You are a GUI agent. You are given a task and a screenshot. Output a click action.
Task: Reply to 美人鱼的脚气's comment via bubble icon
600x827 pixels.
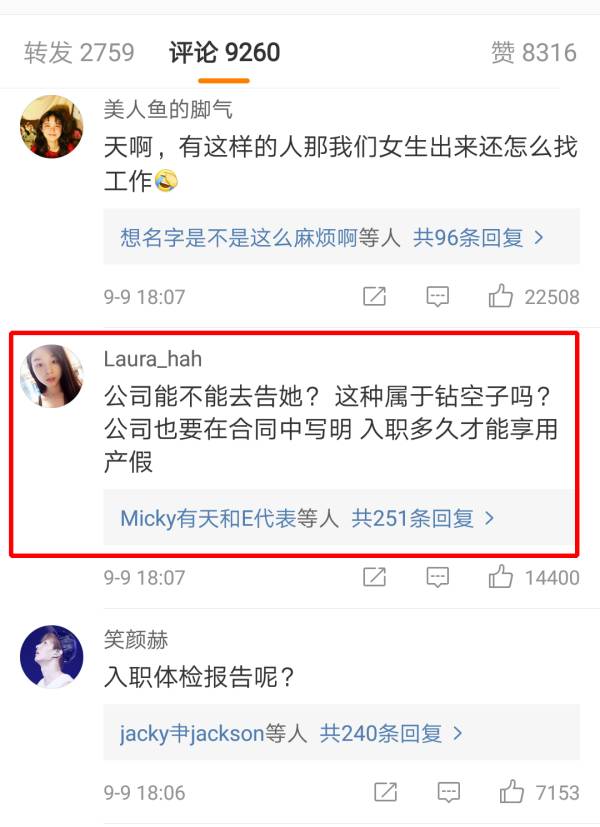[x=438, y=297]
